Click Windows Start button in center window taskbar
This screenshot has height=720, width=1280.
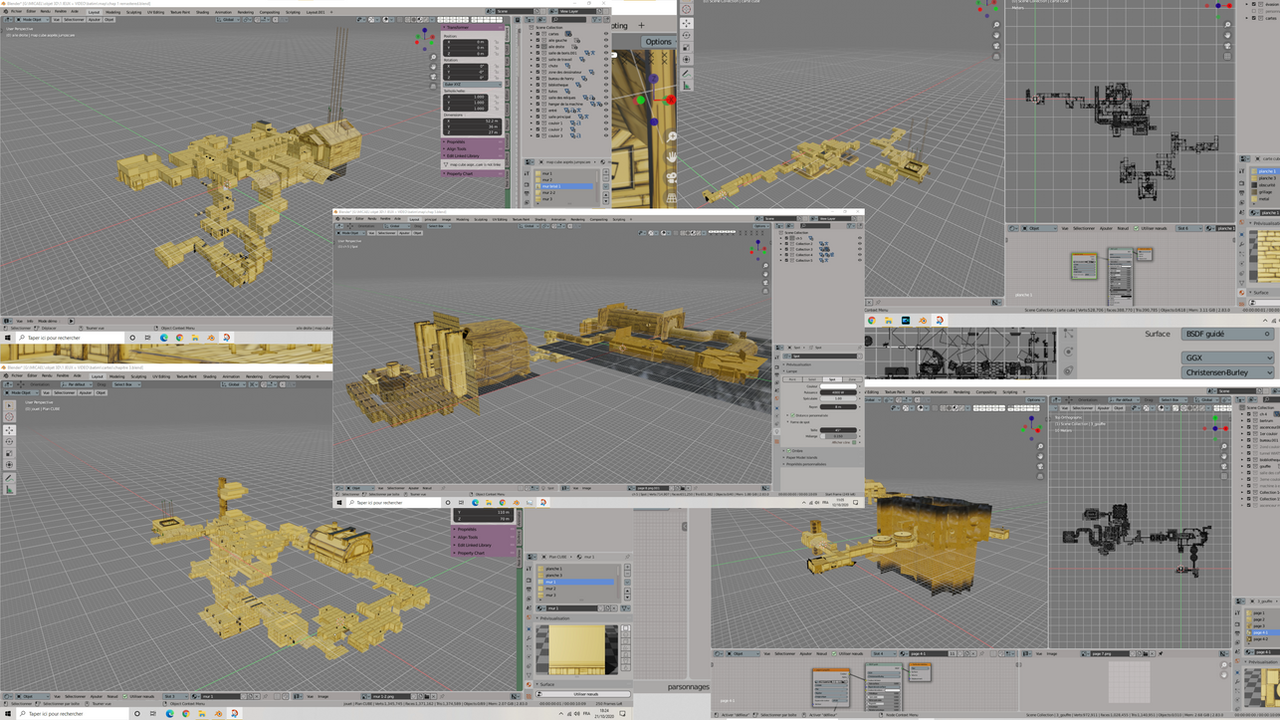click(339, 503)
